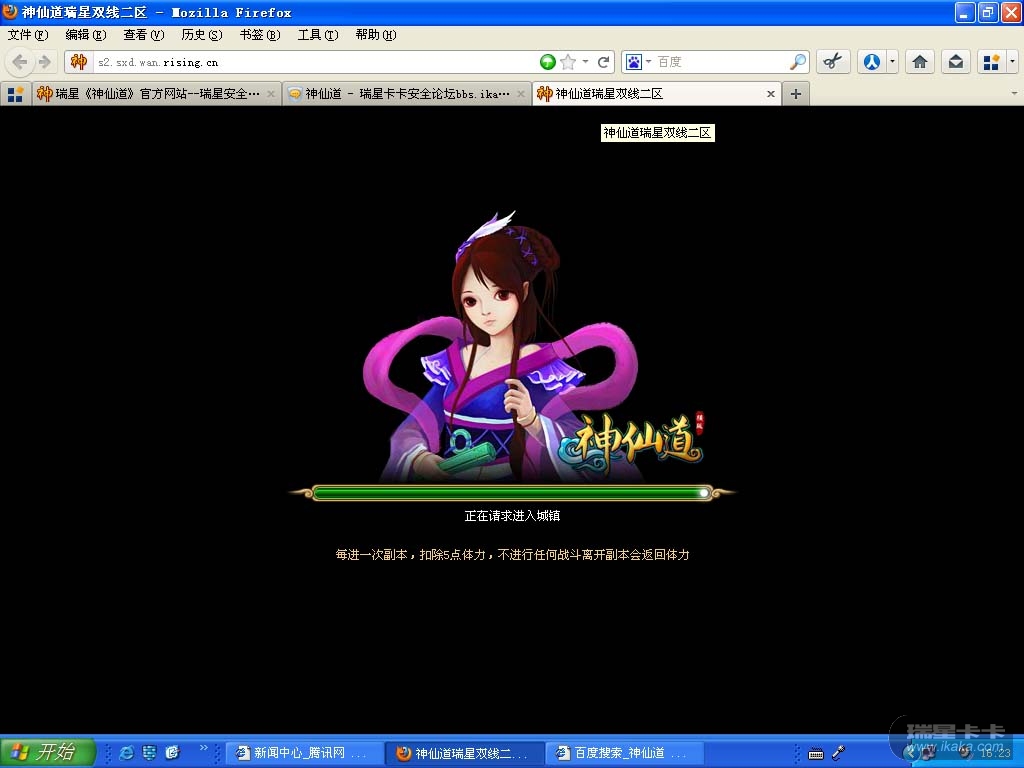Close the 瑞星卡卡安全论坛 tab
Image resolution: width=1024 pixels, height=768 pixels.
pos(521,94)
